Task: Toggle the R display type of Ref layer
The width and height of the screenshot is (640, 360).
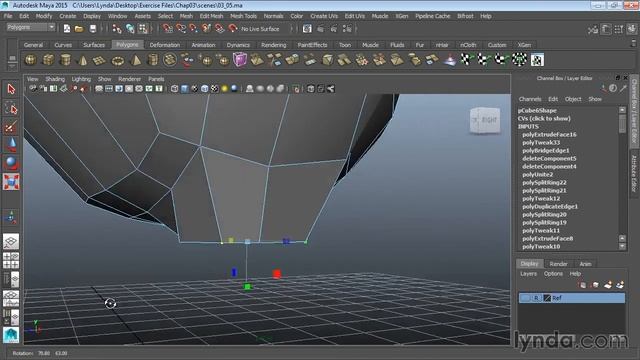Action: [536, 298]
